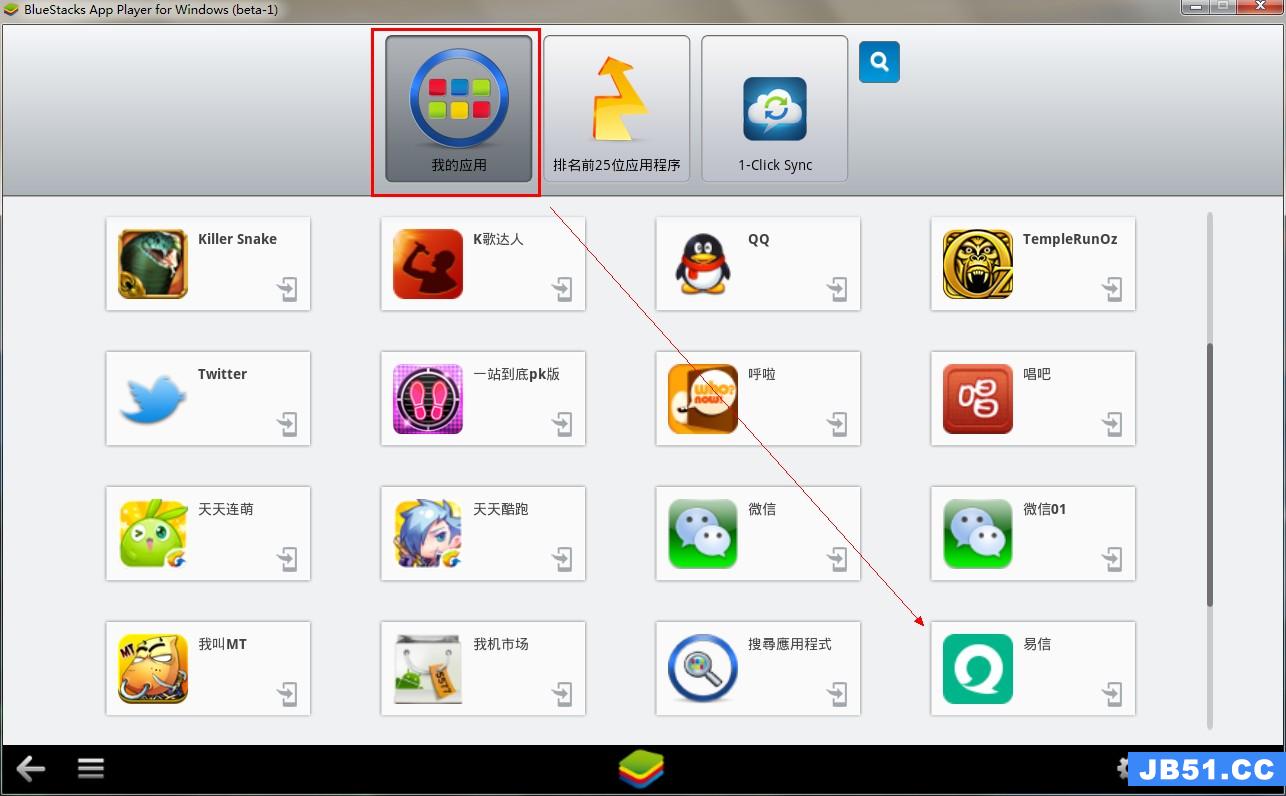Click the export arrow on 我叫MT card
This screenshot has height=796, width=1286.
pos(288,695)
